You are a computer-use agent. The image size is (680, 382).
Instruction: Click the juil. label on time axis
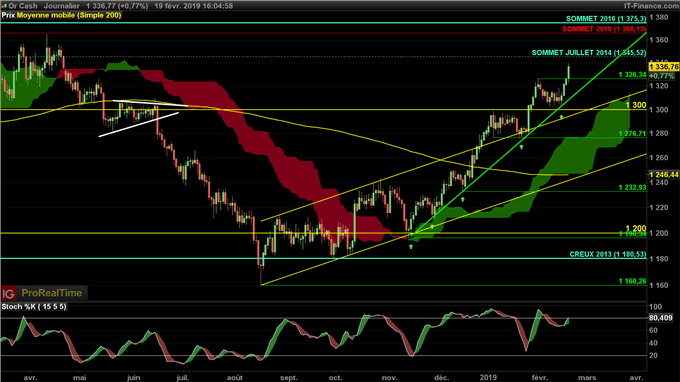pyautogui.click(x=183, y=378)
